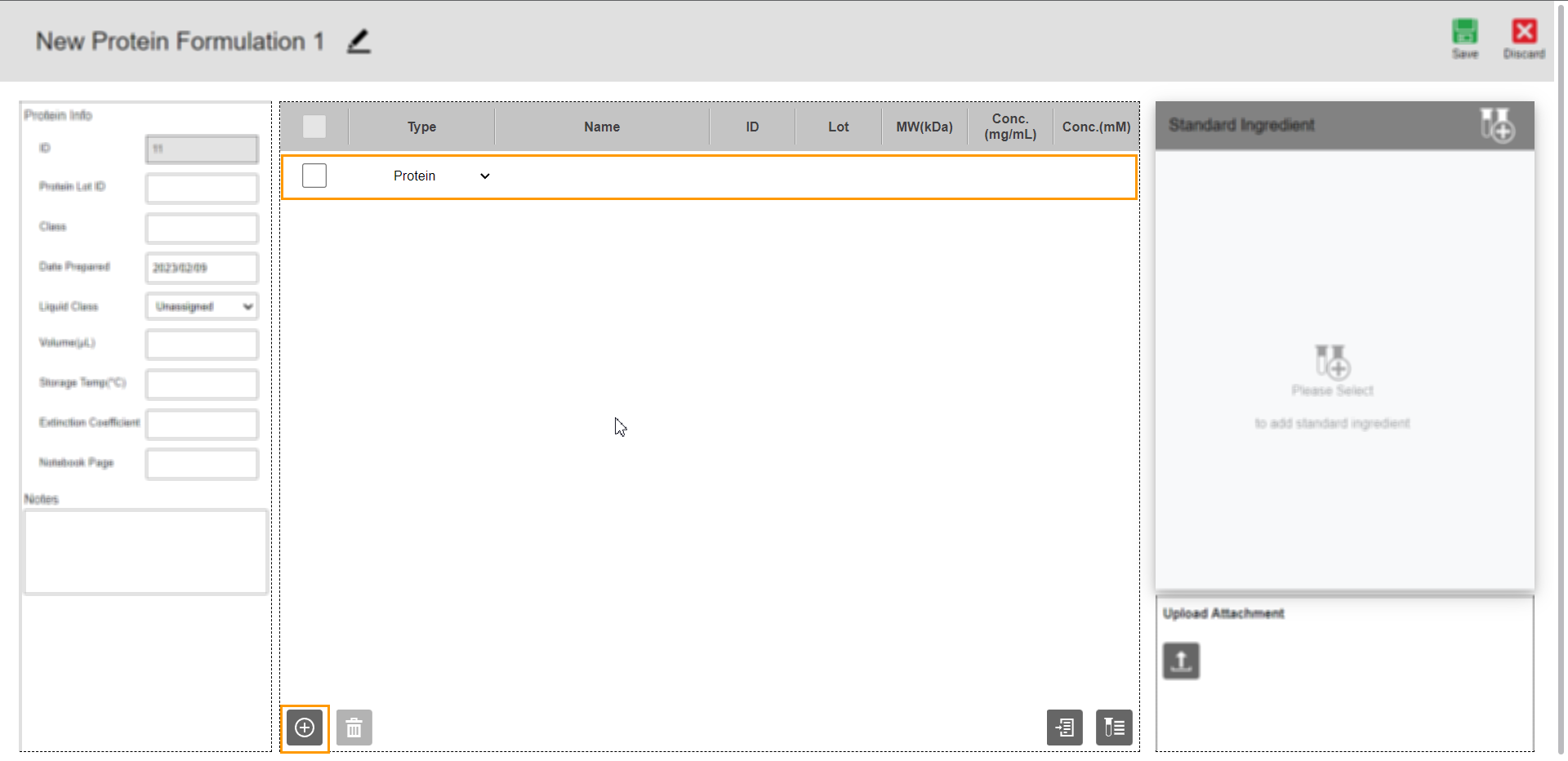Toggle the select-all checkbox in the table header
Screen dimensions: 1568x761
point(314,127)
